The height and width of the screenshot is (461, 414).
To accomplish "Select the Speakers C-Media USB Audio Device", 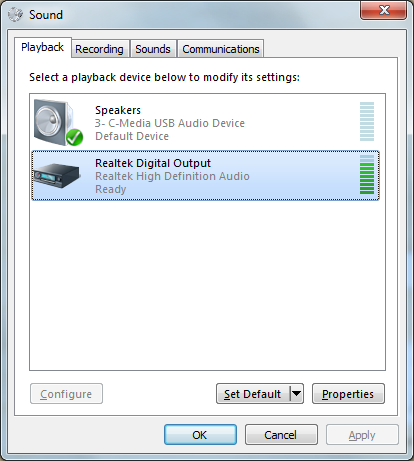I will [205, 123].
